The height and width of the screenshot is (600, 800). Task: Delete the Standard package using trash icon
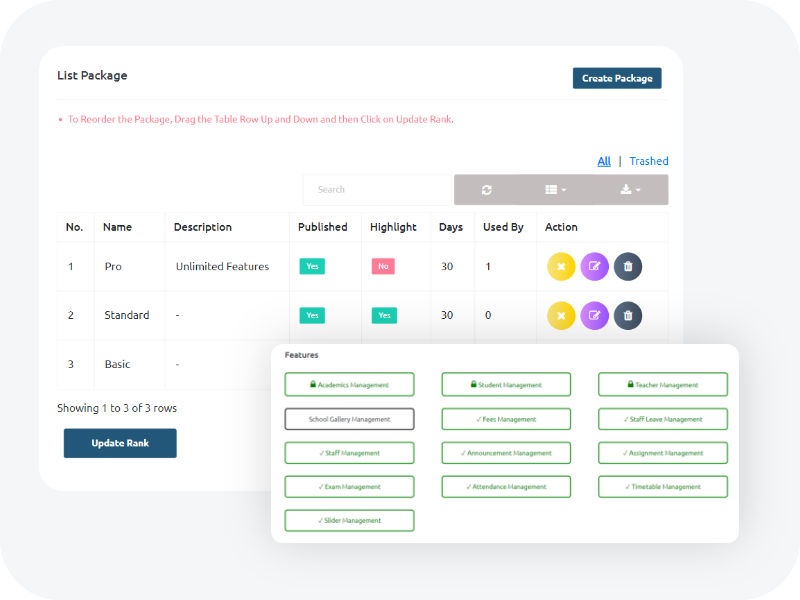coord(628,315)
